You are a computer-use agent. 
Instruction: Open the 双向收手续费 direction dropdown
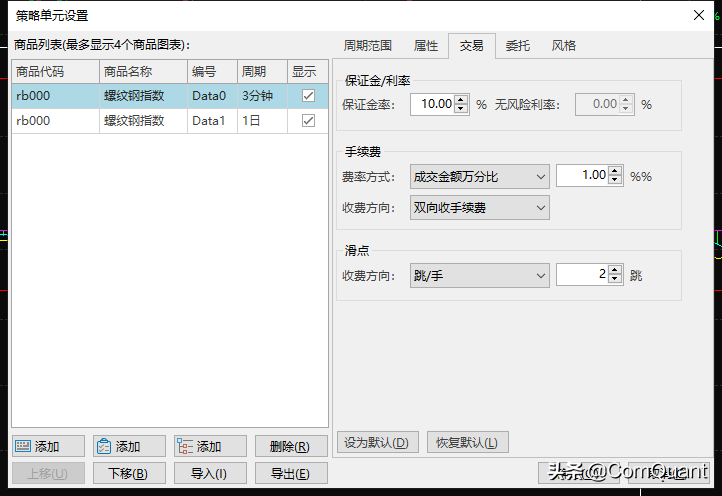click(479, 207)
